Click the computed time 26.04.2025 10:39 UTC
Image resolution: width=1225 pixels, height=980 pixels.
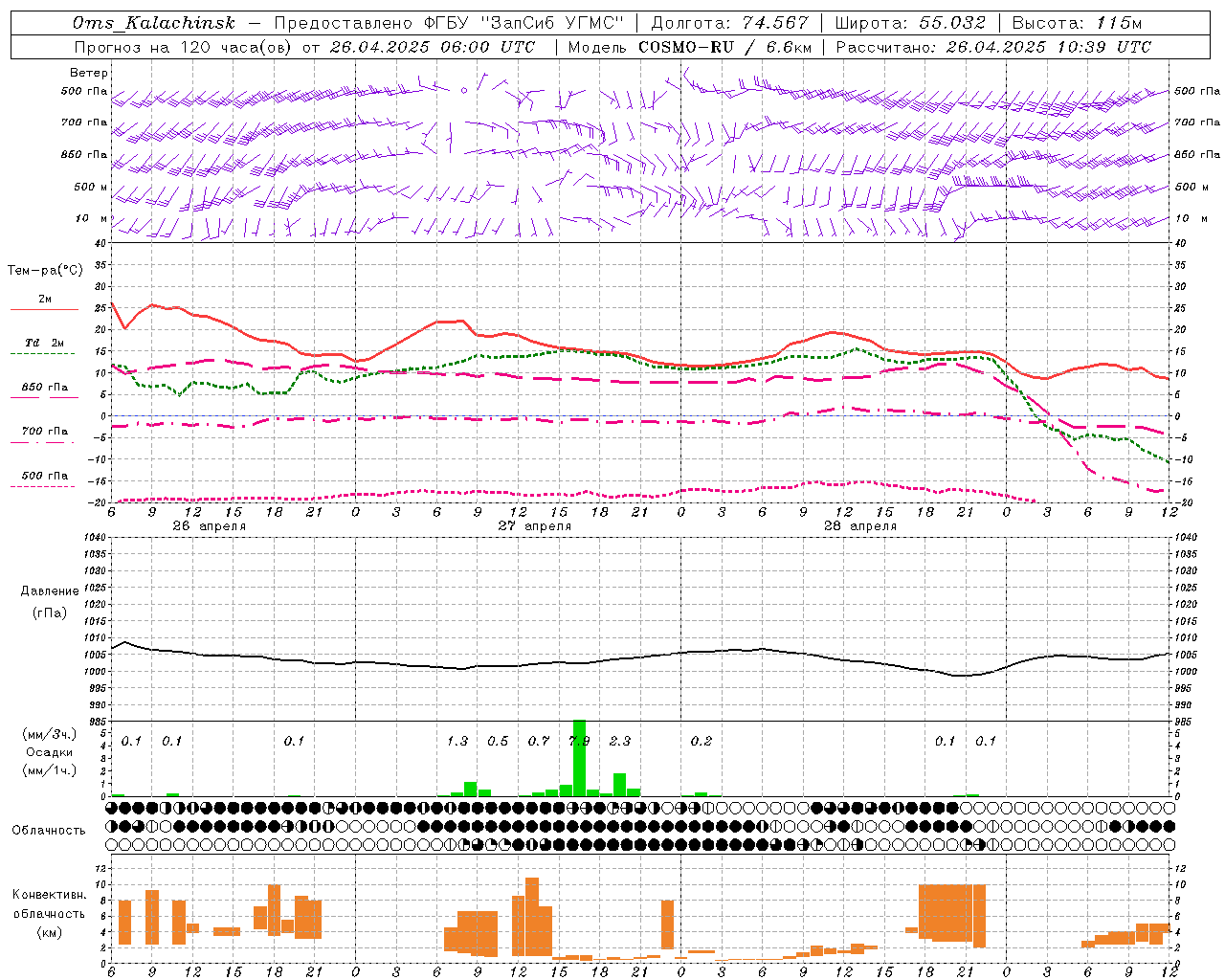[x=1048, y=47]
